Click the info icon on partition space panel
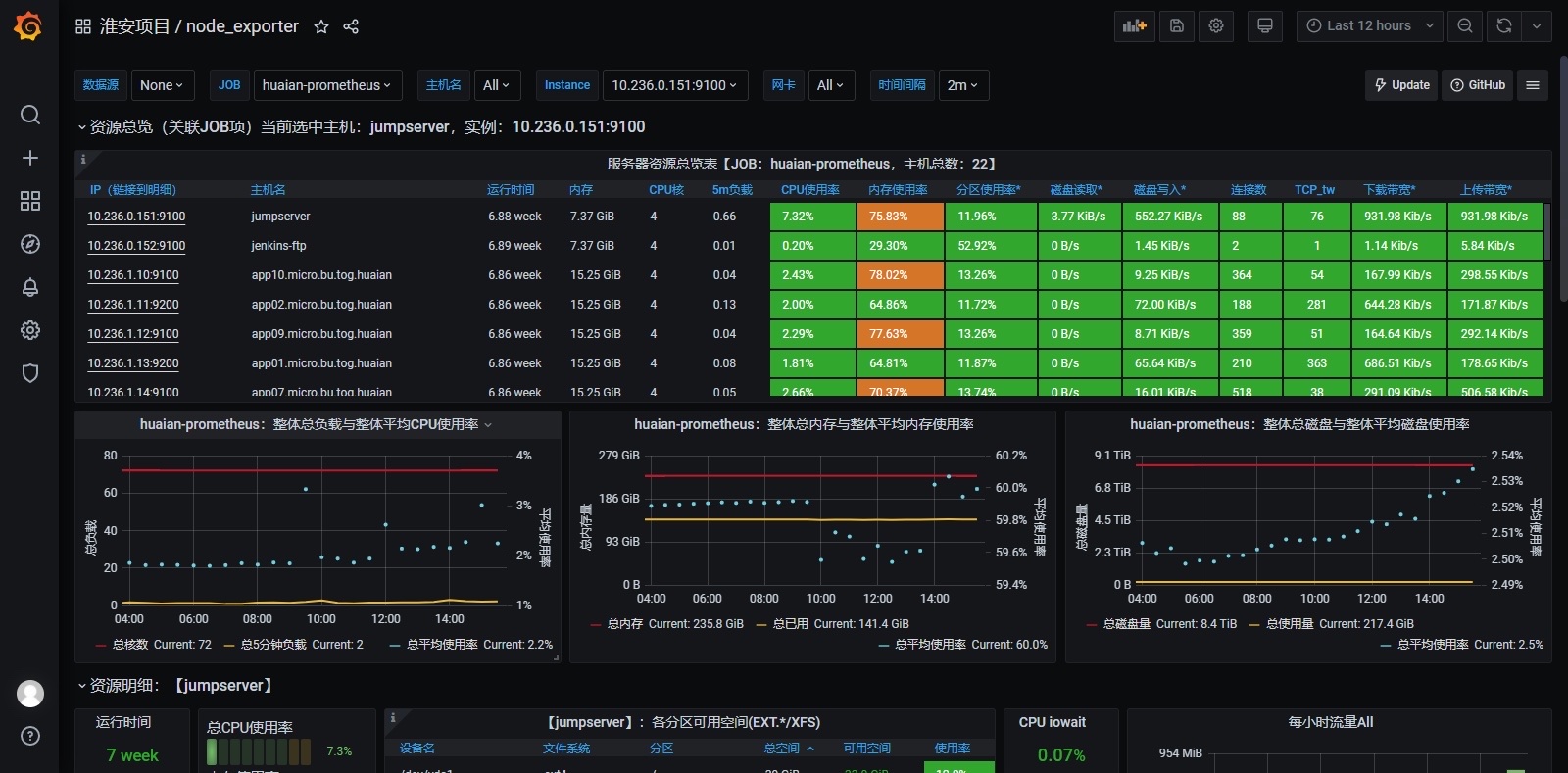The width and height of the screenshot is (1568, 773). point(393,718)
